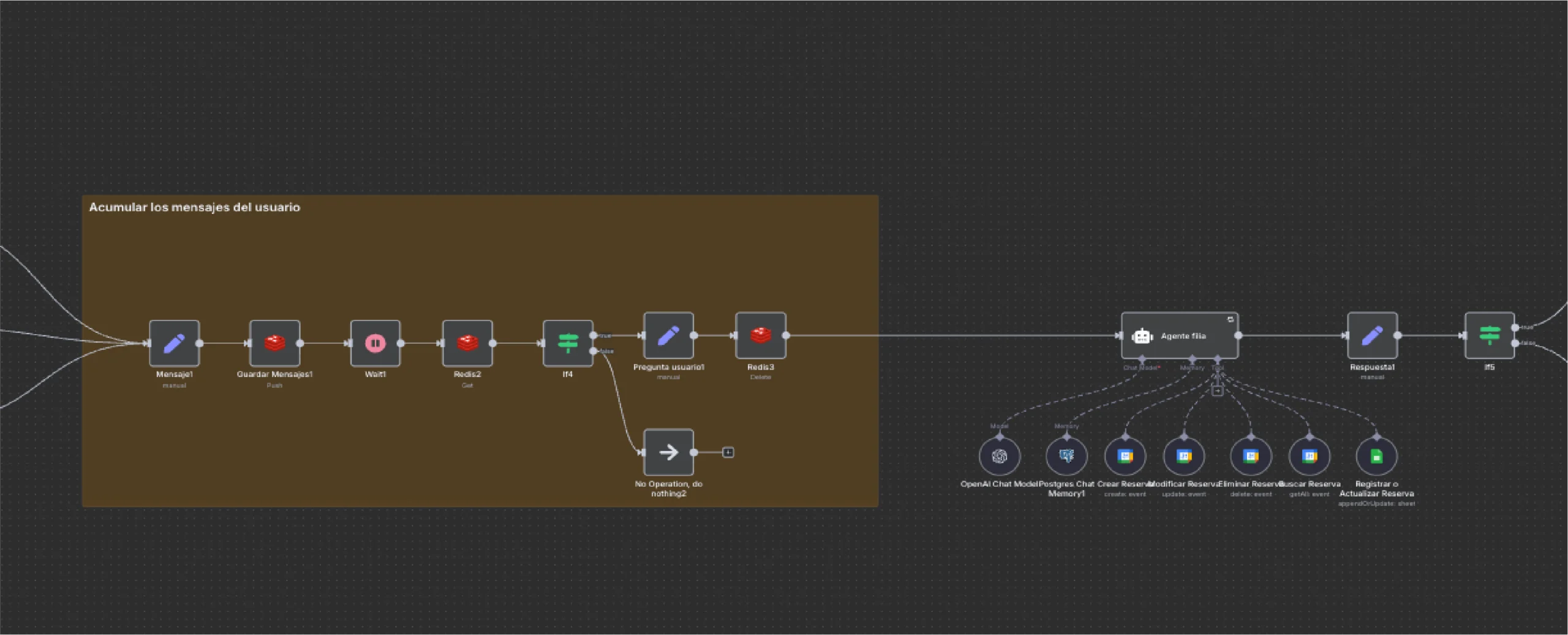Open the If5 conditional node
1568x635 pixels.
(x=1489, y=335)
